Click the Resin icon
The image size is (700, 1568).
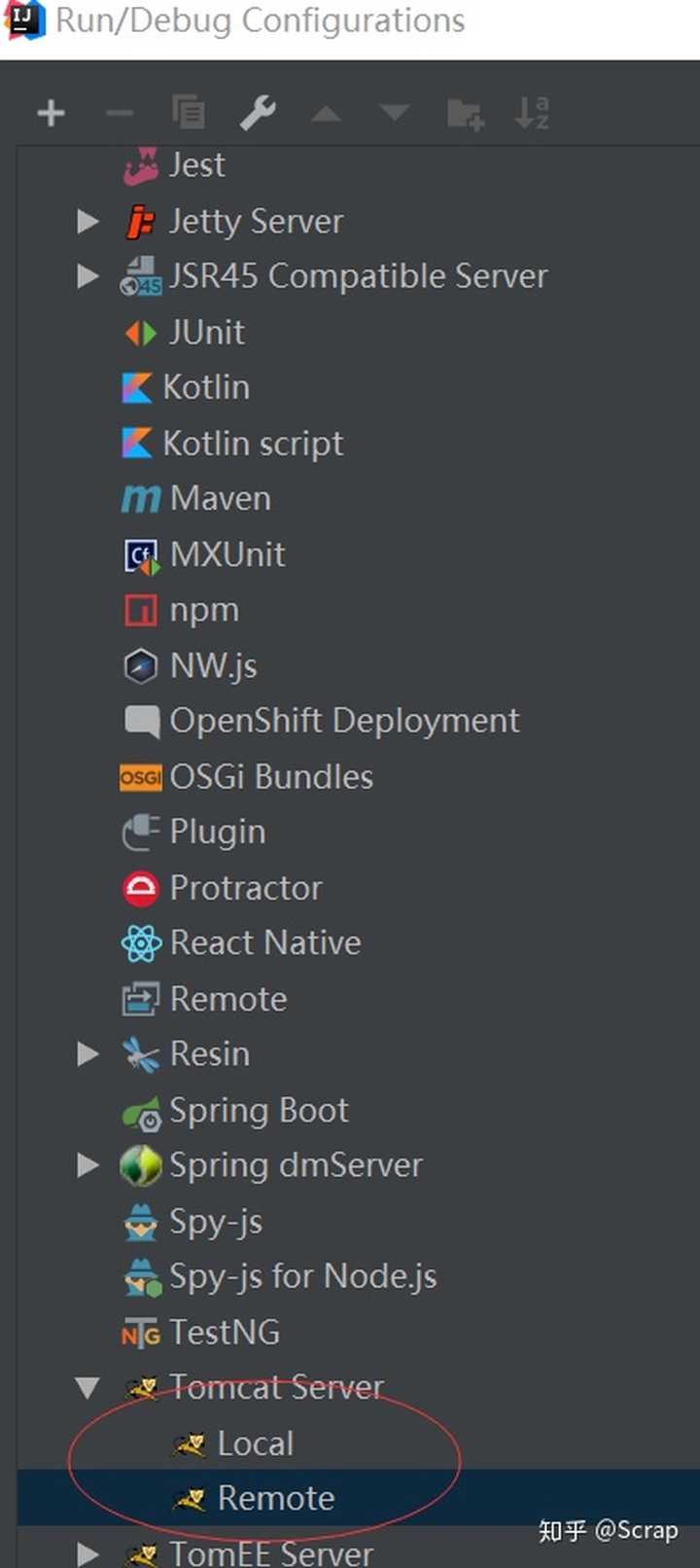coord(141,1055)
